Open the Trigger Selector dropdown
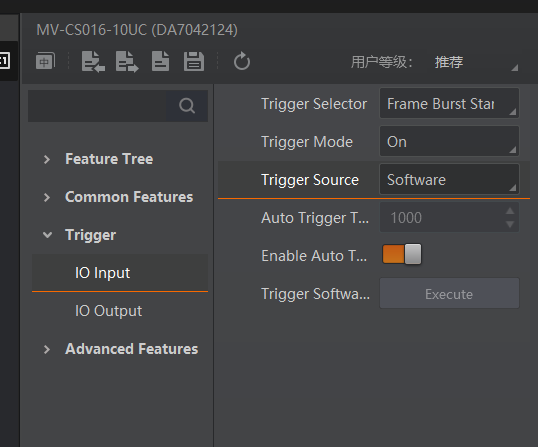Image resolution: width=538 pixels, height=447 pixels. (449, 103)
